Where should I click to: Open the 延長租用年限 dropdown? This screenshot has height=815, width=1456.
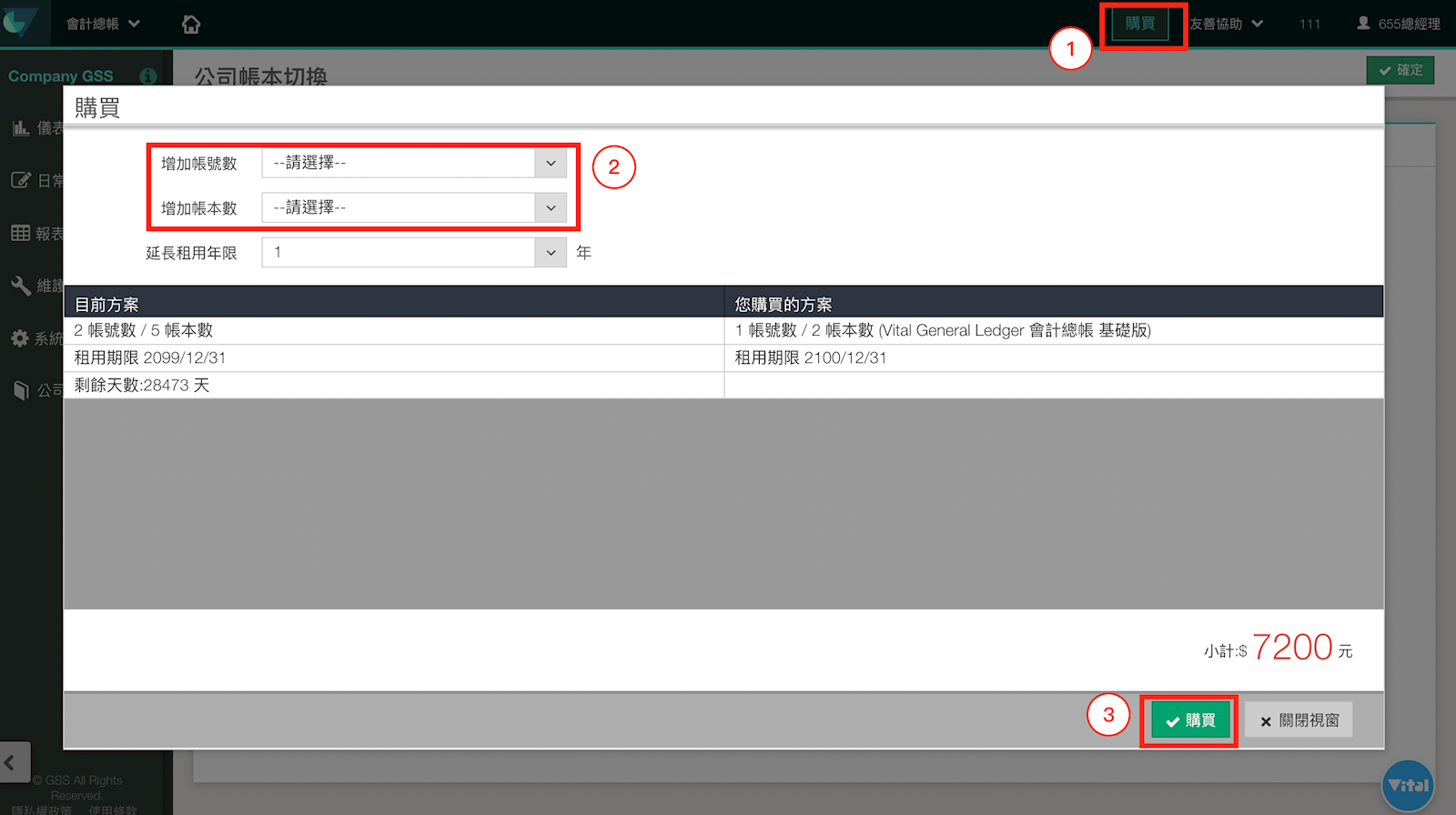414,252
